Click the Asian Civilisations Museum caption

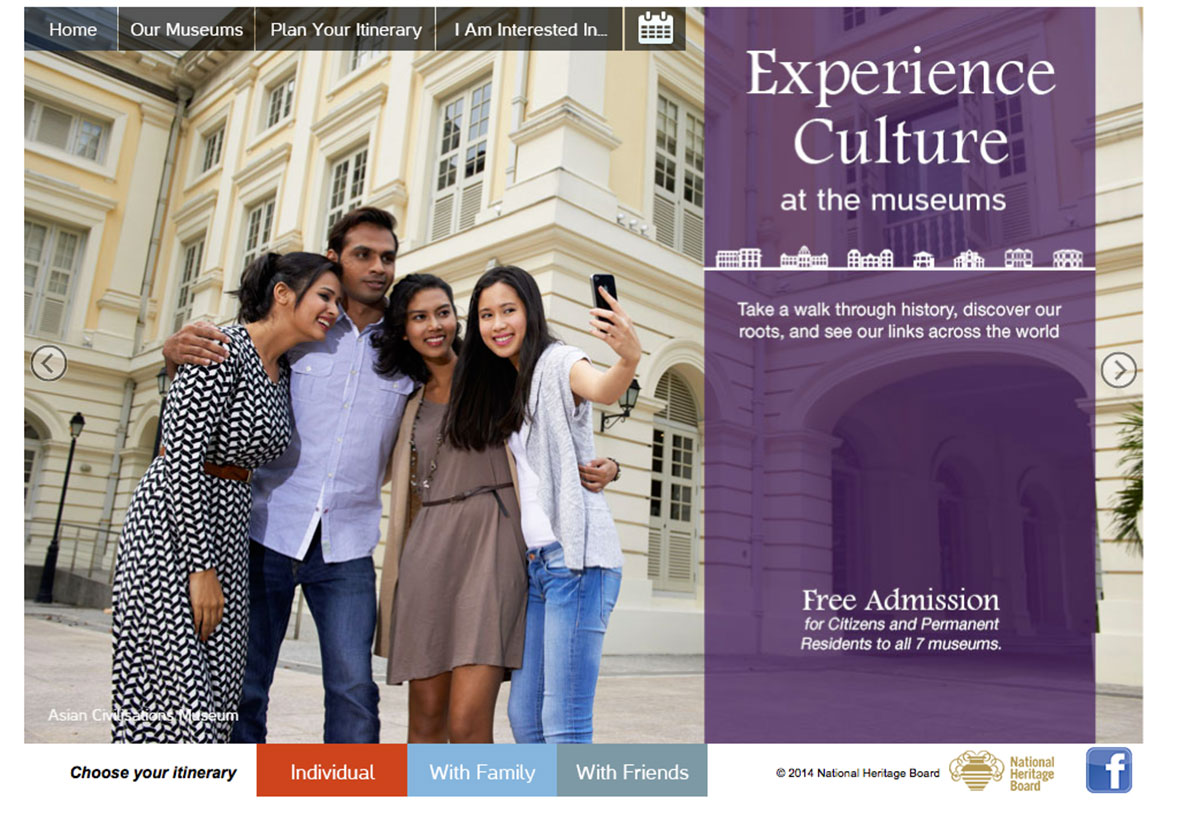pyautogui.click(x=143, y=715)
